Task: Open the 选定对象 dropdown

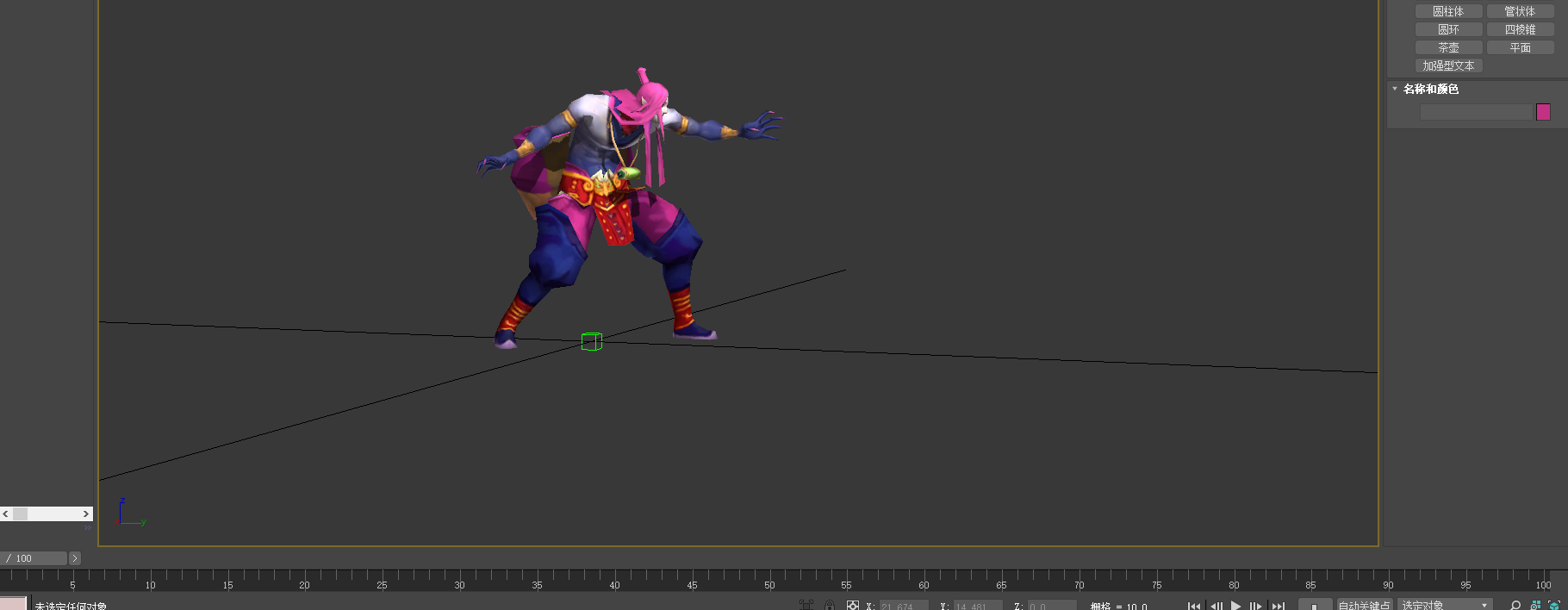Action: (x=1445, y=605)
